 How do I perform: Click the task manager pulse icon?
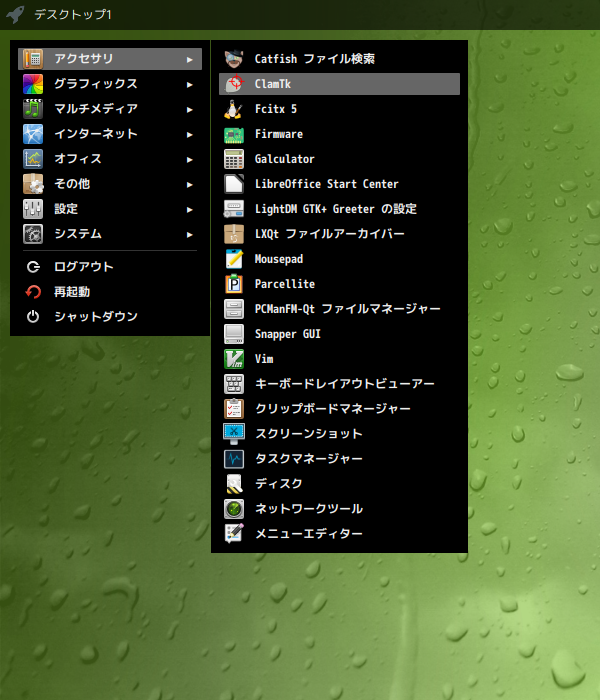click(234, 459)
